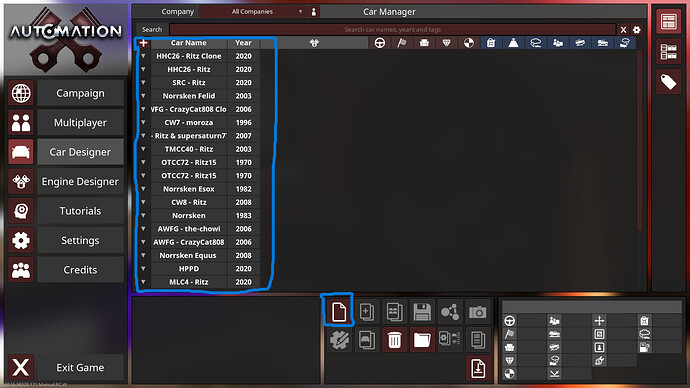Viewport: 690px width, 388px height.
Task: Sort by sofa comfort column header icon
Action: tap(424, 43)
